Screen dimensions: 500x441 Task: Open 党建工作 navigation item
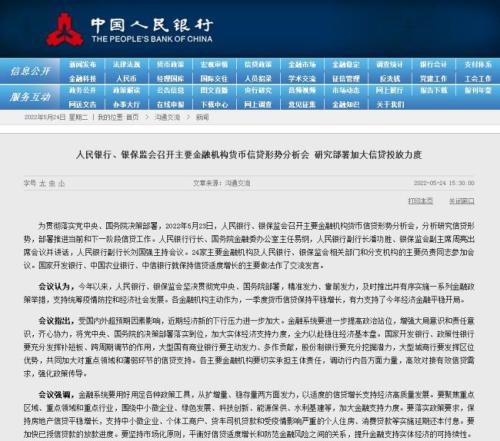point(433,79)
